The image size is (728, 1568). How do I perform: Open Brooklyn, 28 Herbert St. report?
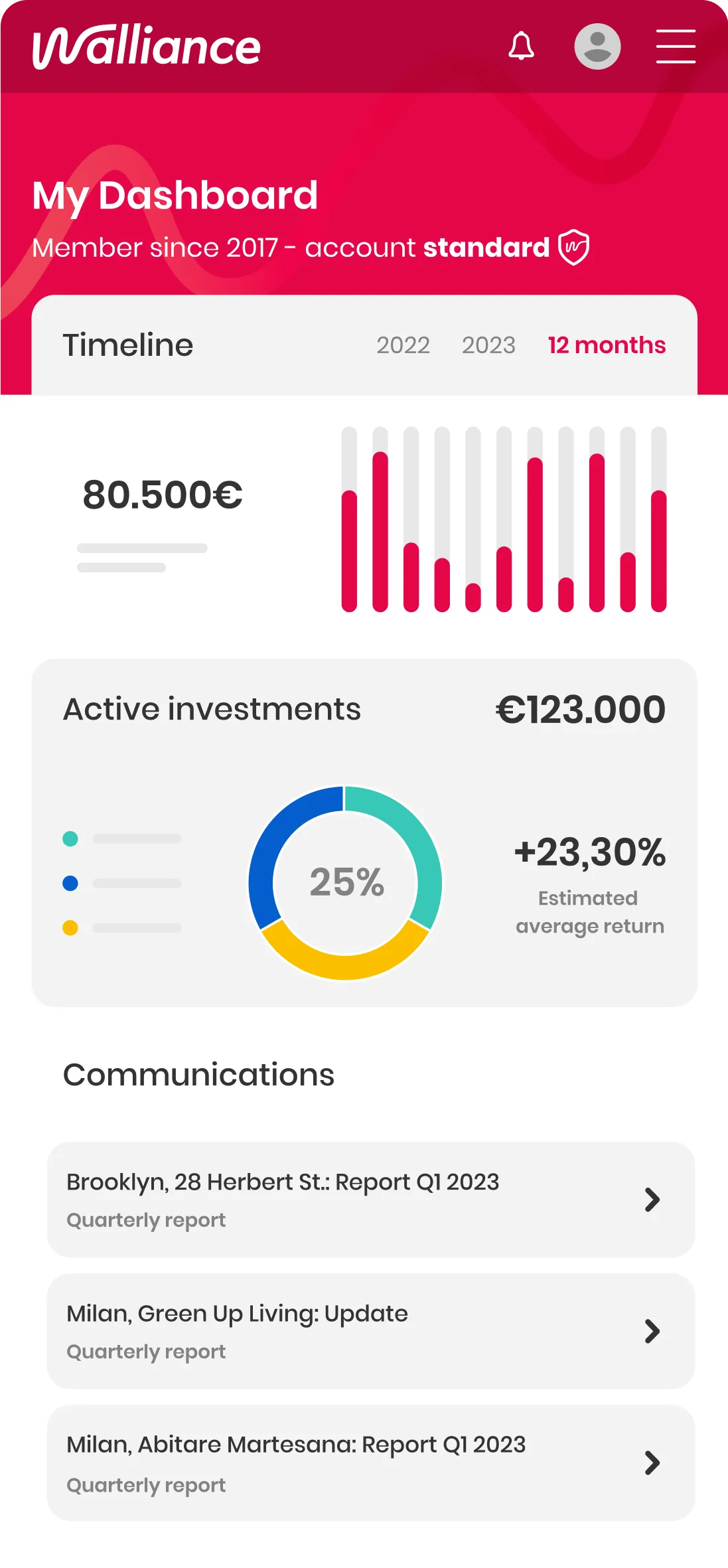click(x=283, y=1182)
